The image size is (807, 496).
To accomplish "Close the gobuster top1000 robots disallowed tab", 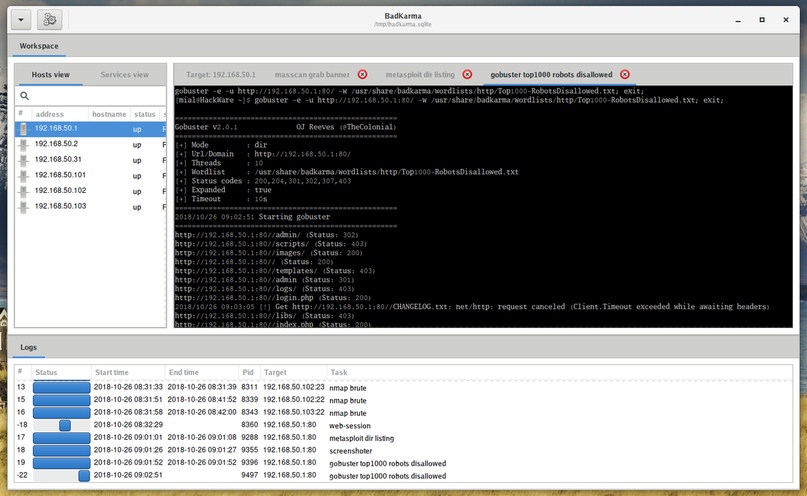I will [x=625, y=74].
